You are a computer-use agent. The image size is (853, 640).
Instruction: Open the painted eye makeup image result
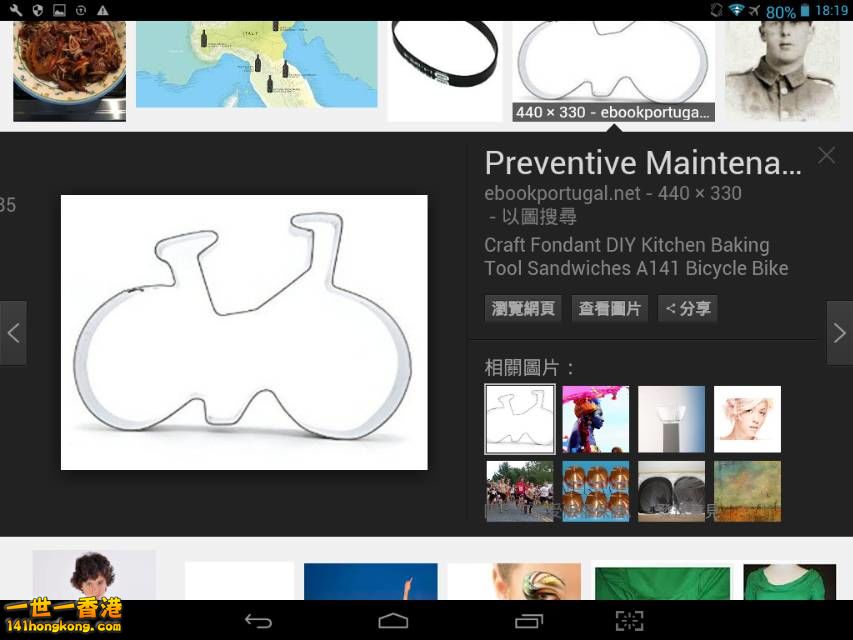514,581
